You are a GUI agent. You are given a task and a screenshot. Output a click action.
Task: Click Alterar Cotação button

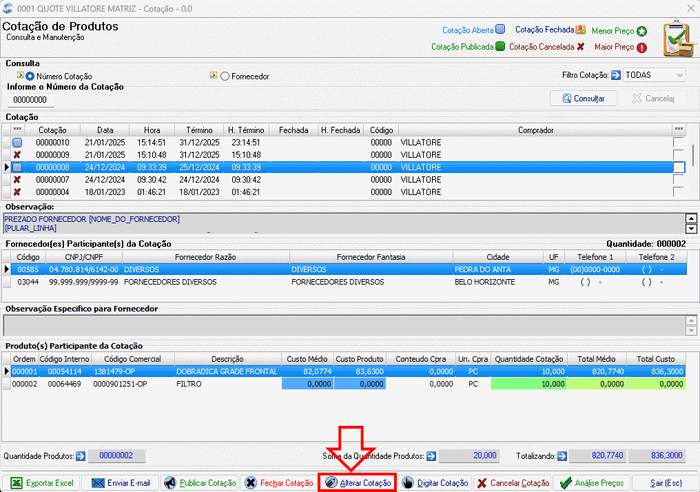tap(358, 483)
